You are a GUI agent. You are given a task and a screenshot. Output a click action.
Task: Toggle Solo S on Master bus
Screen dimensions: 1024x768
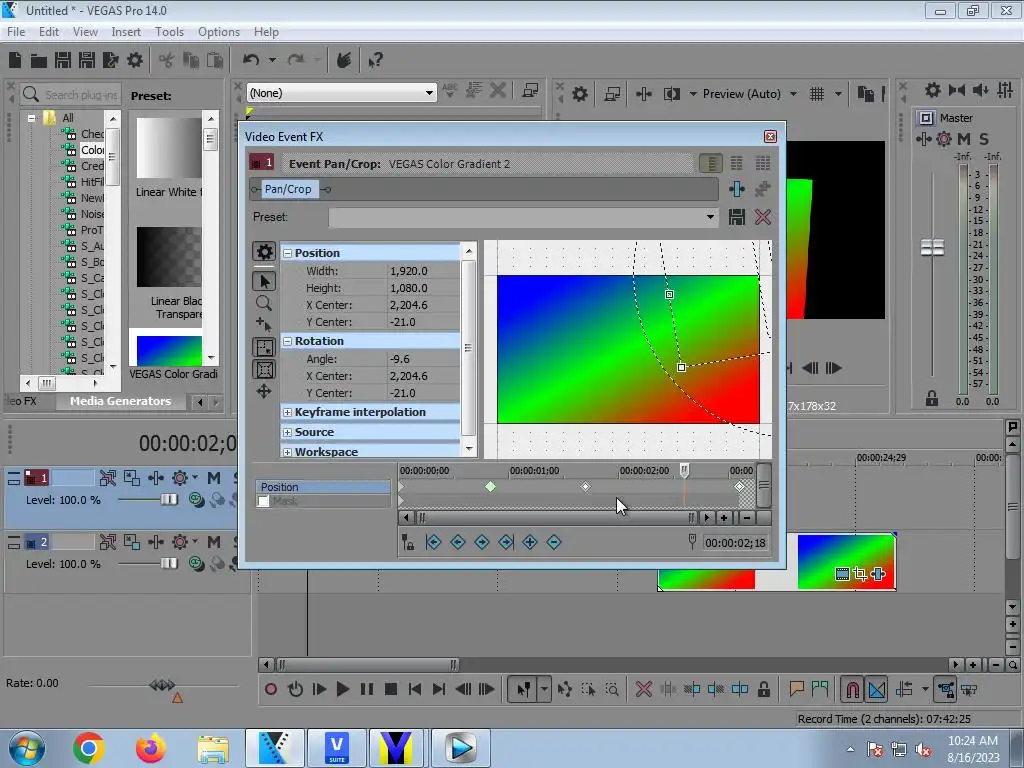coord(984,139)
